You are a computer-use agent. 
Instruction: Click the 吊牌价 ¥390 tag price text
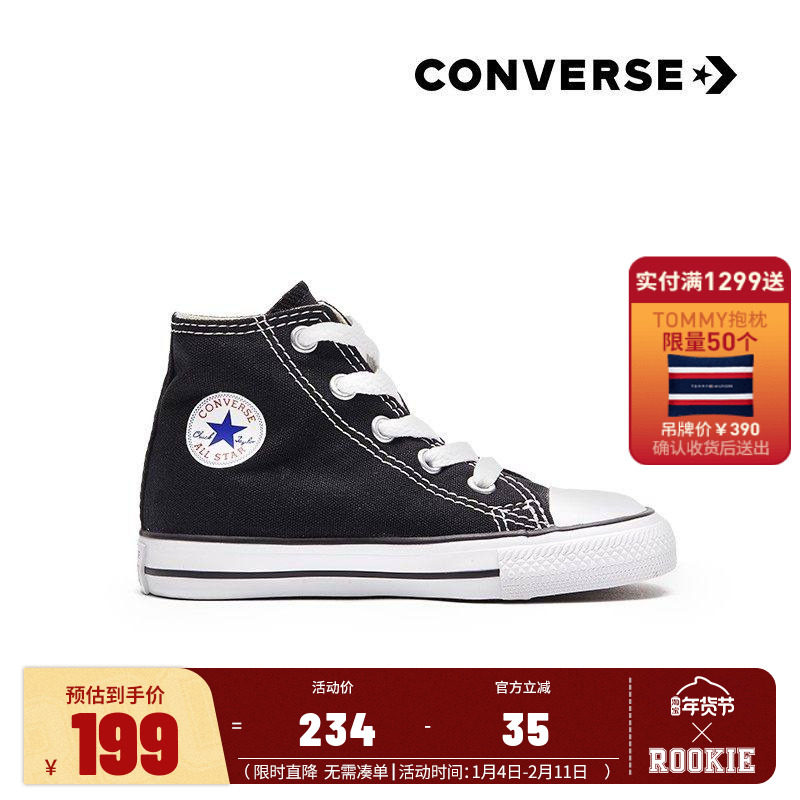(711, 430)
